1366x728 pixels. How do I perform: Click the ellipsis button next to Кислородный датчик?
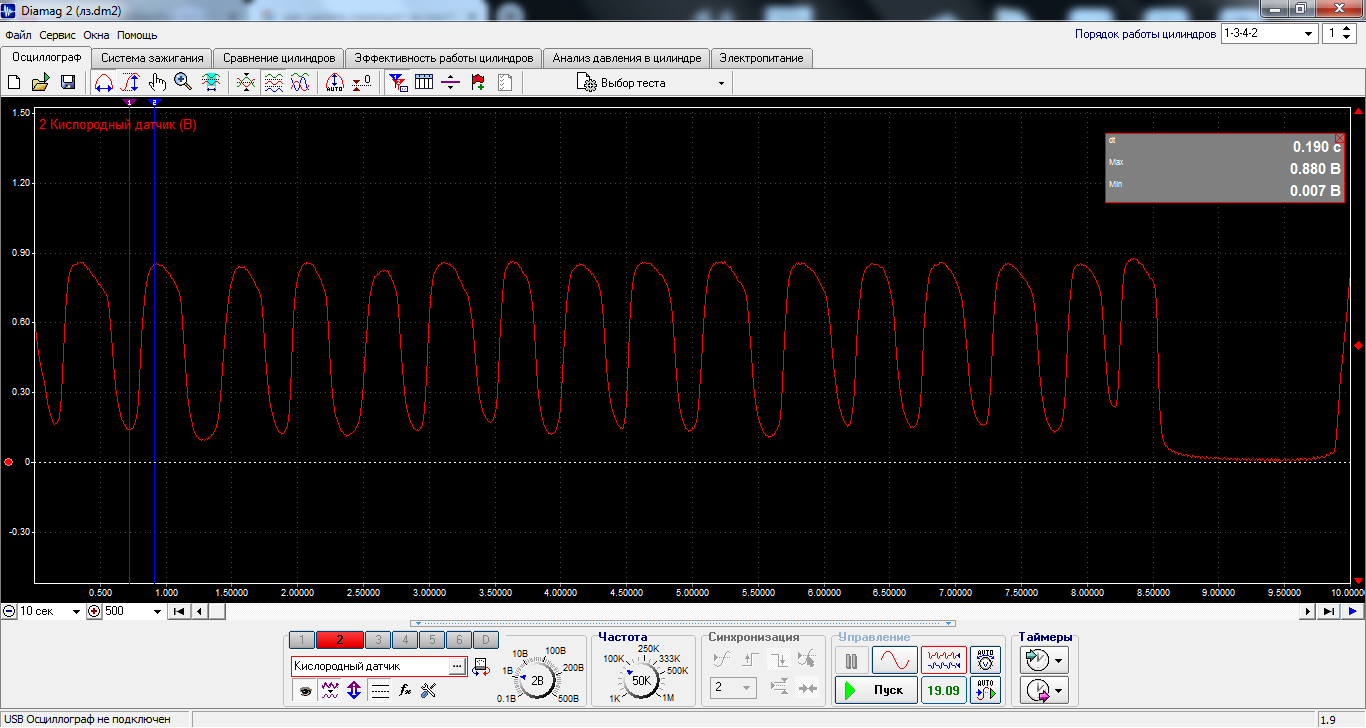[x=457, y=666]
